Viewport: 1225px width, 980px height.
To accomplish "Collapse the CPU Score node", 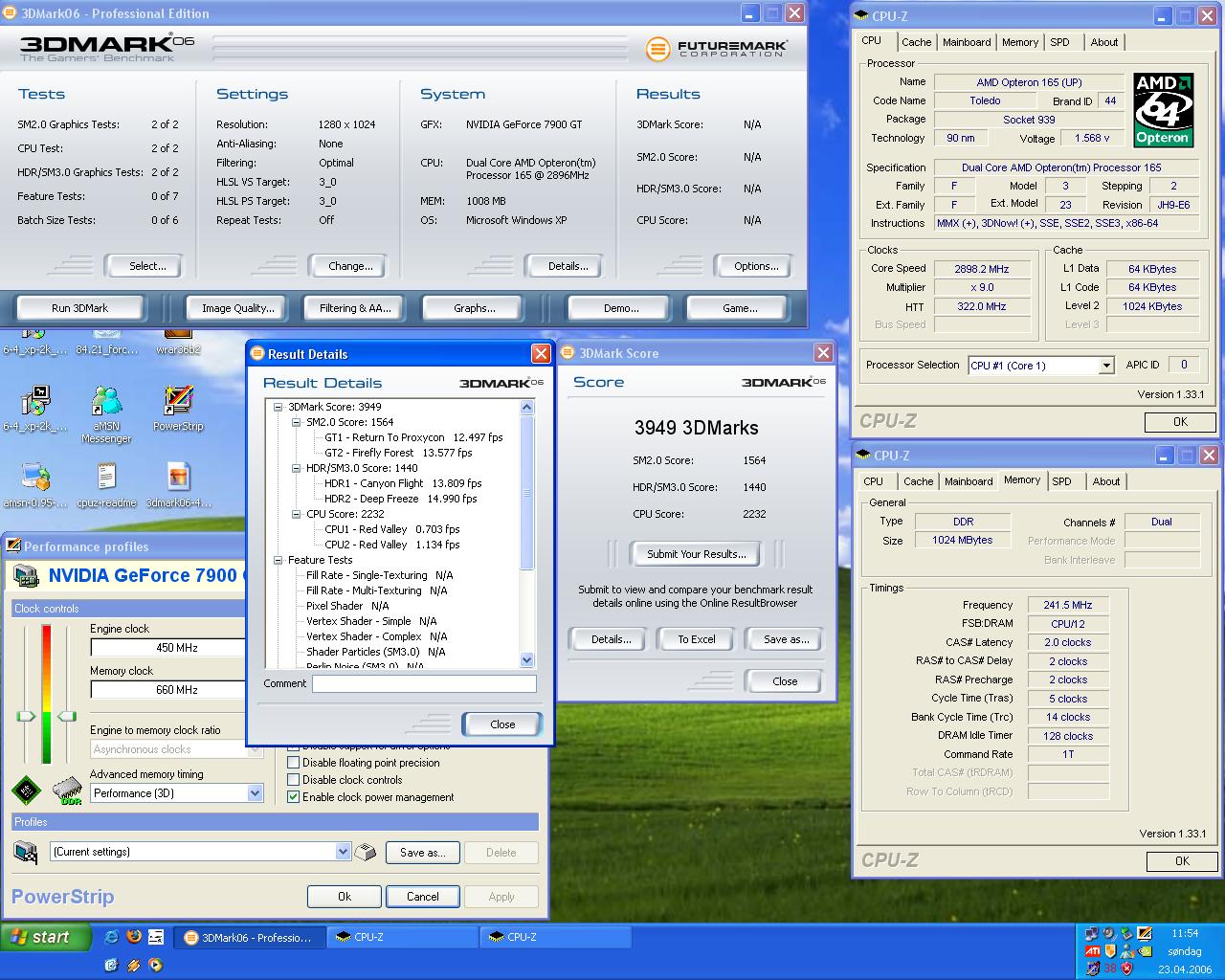I will pos(297,514).
